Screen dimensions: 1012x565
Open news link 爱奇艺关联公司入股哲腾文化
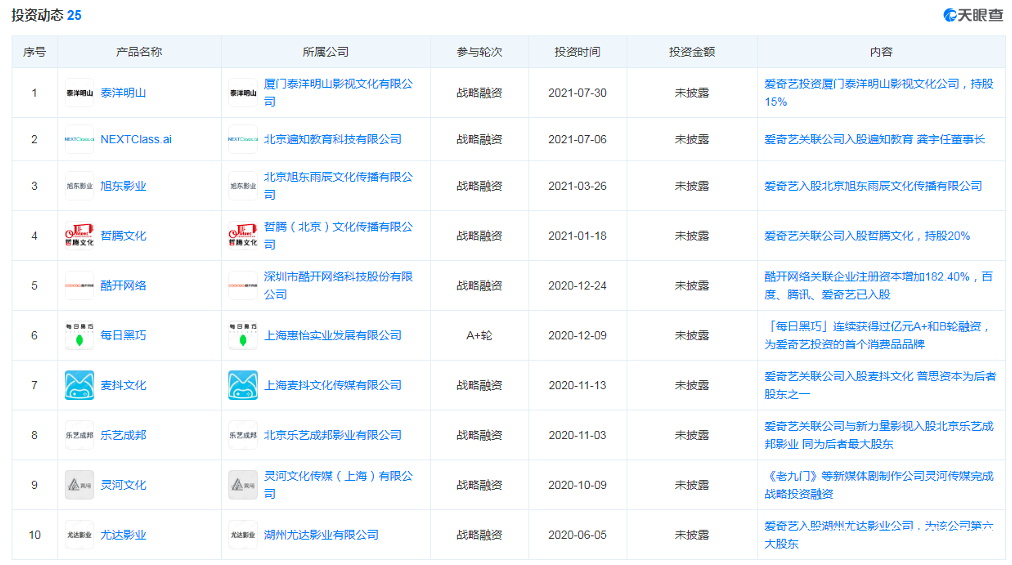coord(866,236)
